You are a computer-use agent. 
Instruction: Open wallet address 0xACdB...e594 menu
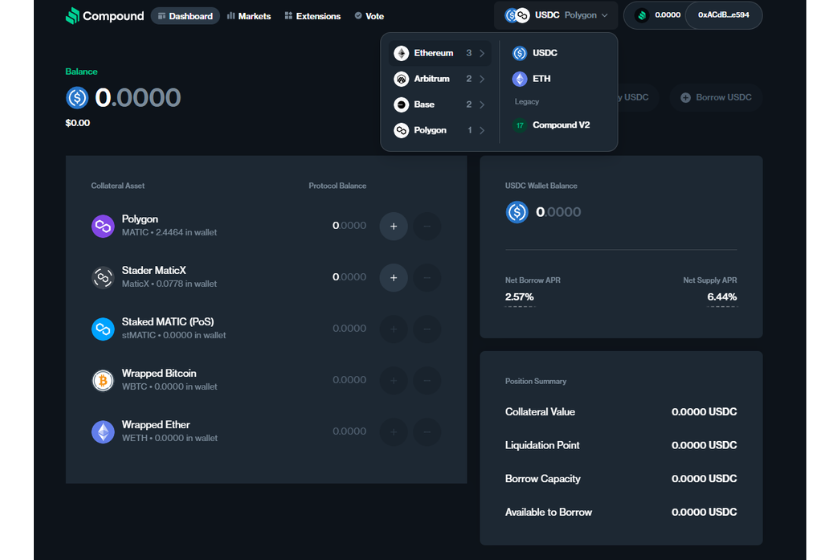(723, 15)
